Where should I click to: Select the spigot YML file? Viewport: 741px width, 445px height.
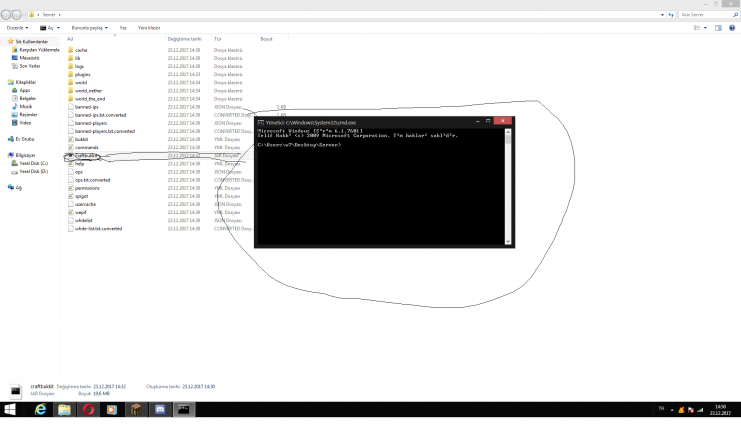pos(81,196)
